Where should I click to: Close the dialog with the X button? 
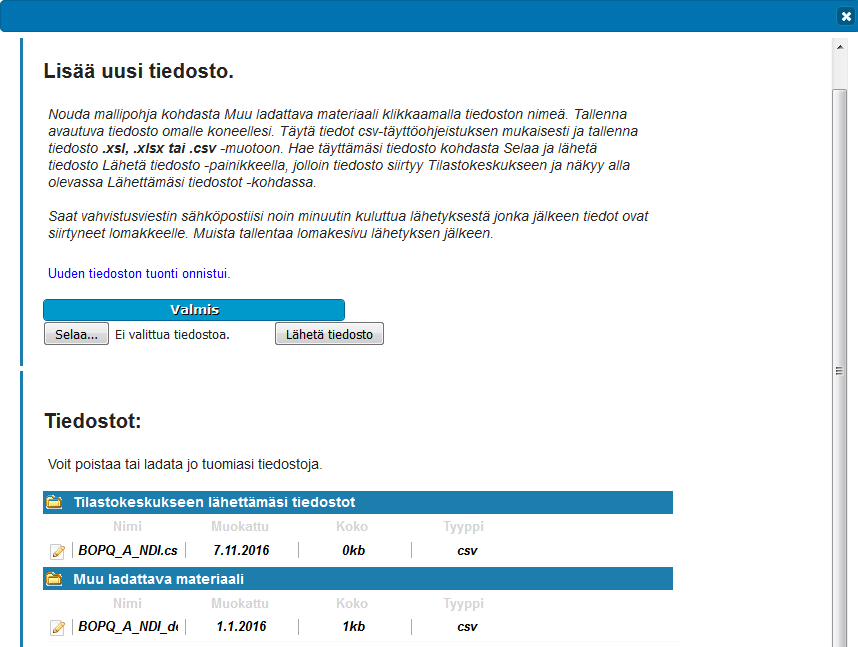coord(846,16)
